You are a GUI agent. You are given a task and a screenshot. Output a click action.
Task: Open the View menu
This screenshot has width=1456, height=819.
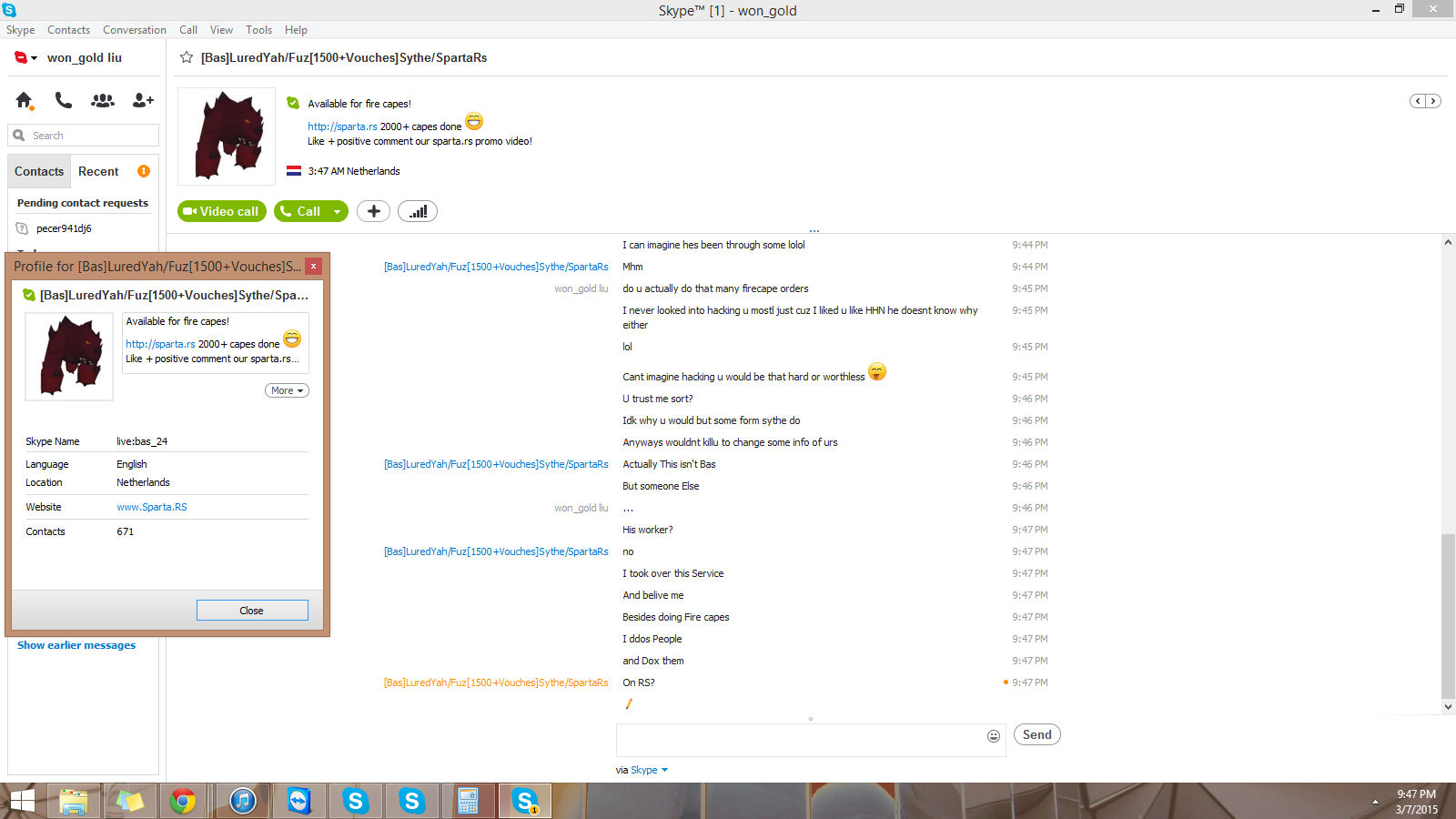(x=221, y=30)
